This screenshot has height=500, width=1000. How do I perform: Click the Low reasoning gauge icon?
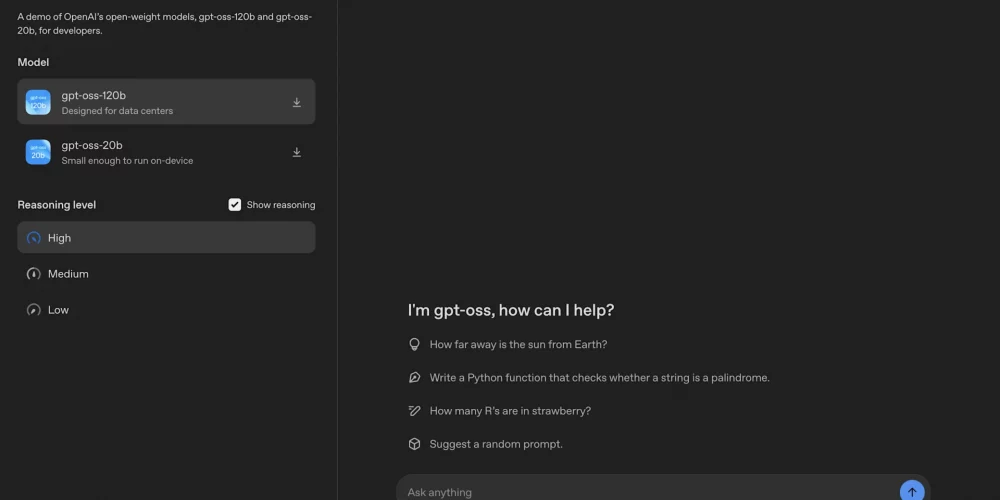(x=33, y=310)
